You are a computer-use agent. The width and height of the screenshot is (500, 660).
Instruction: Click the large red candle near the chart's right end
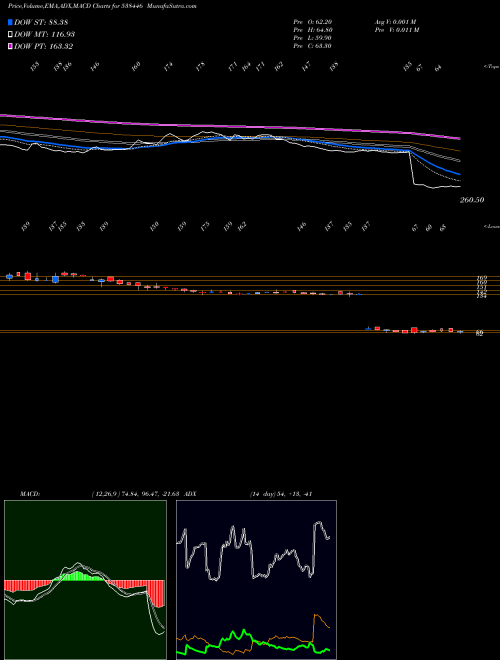pos(414,330)
